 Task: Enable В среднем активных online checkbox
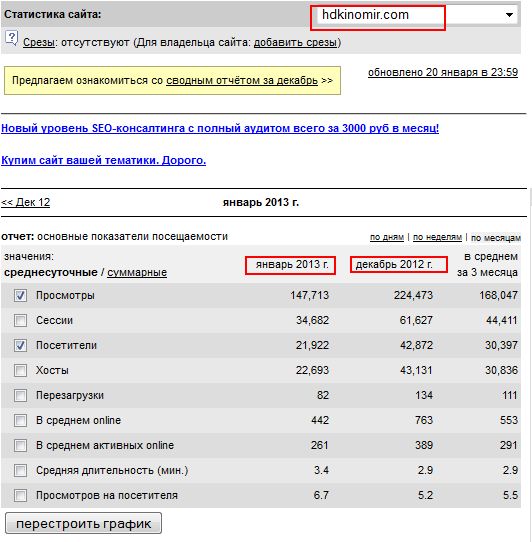(20, 445)
